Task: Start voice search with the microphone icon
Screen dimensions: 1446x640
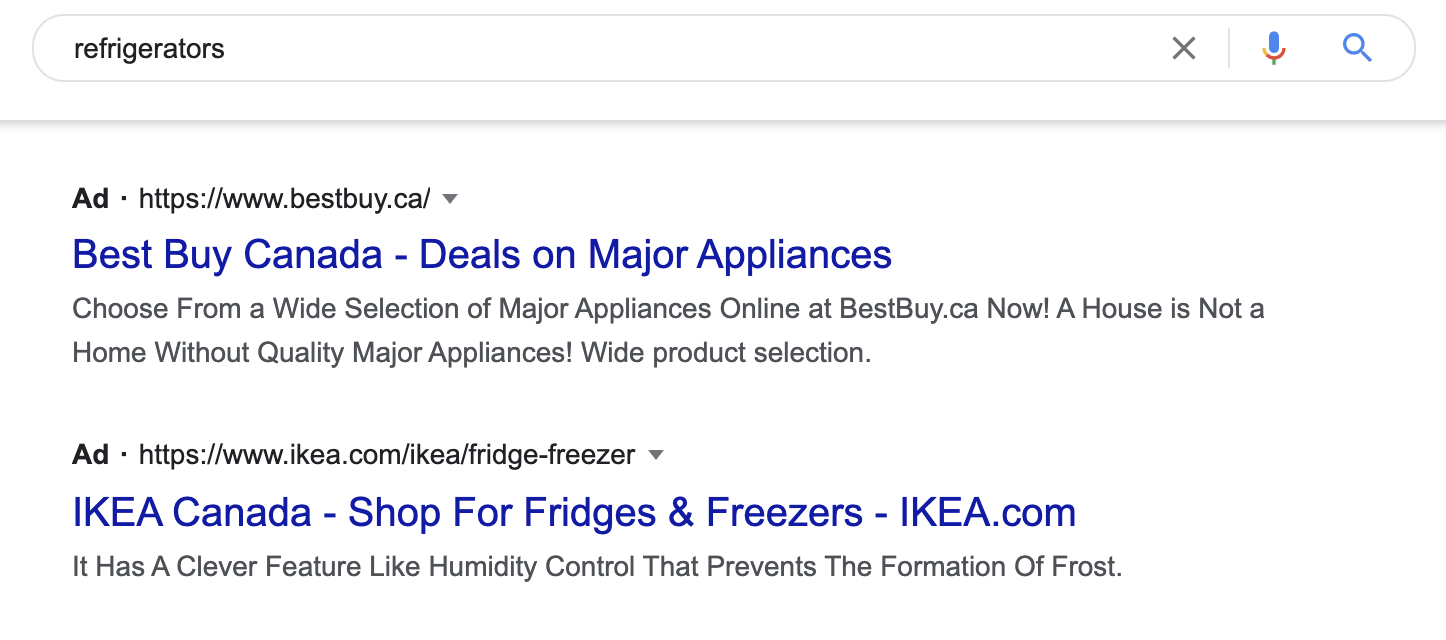Action: click(1273, 48)
